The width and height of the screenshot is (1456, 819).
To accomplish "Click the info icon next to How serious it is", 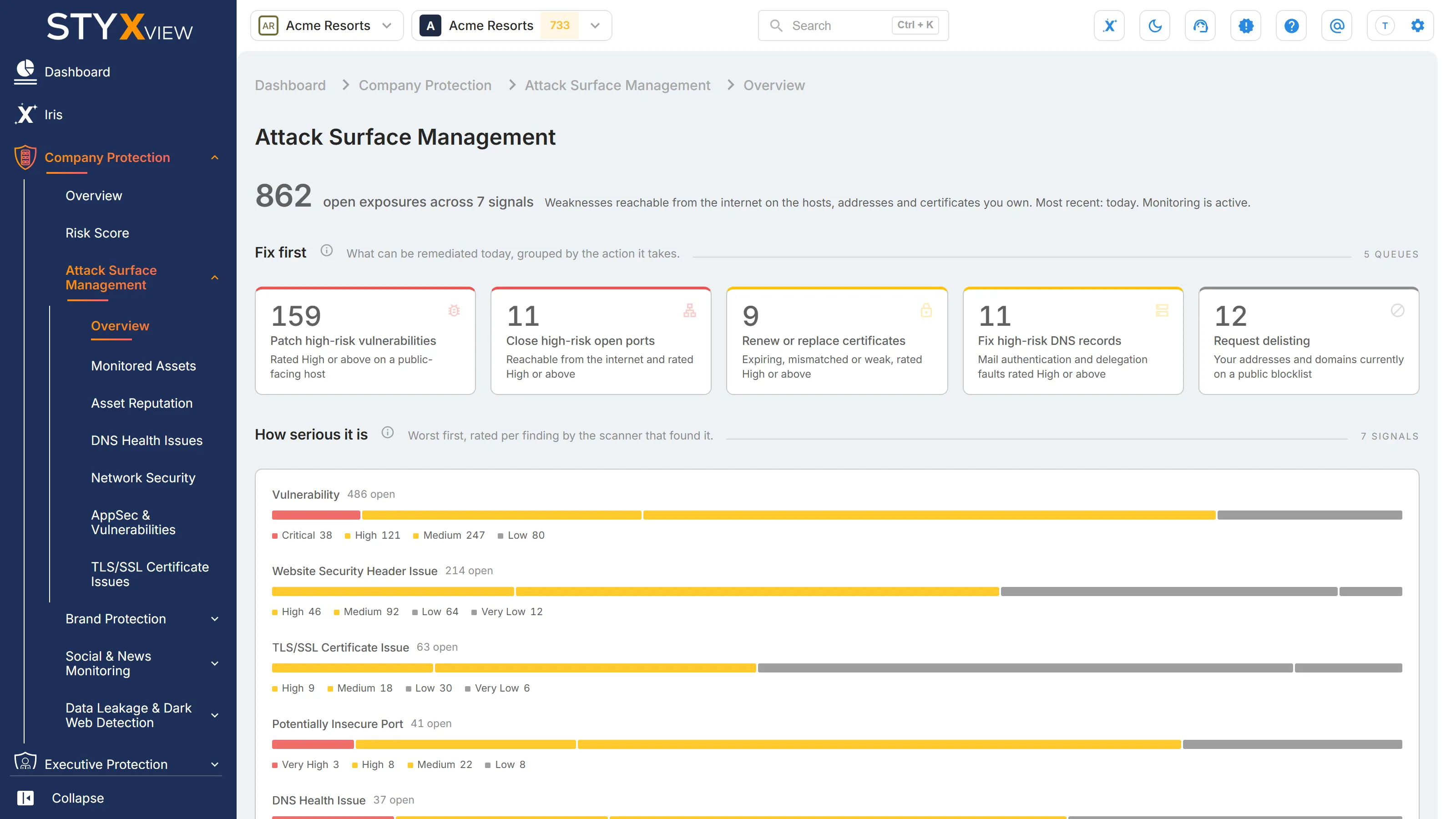I will [387, 432].
